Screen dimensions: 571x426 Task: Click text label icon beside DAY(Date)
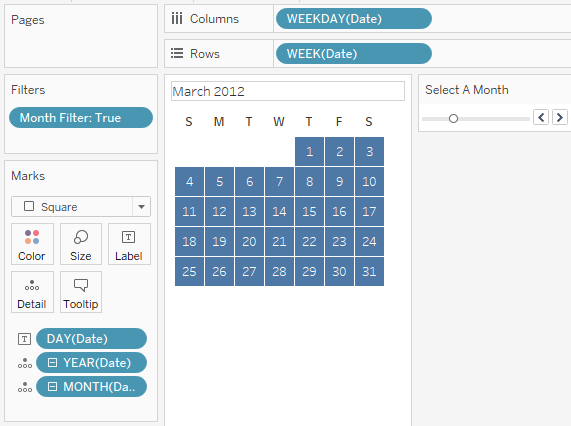point(24,339)
